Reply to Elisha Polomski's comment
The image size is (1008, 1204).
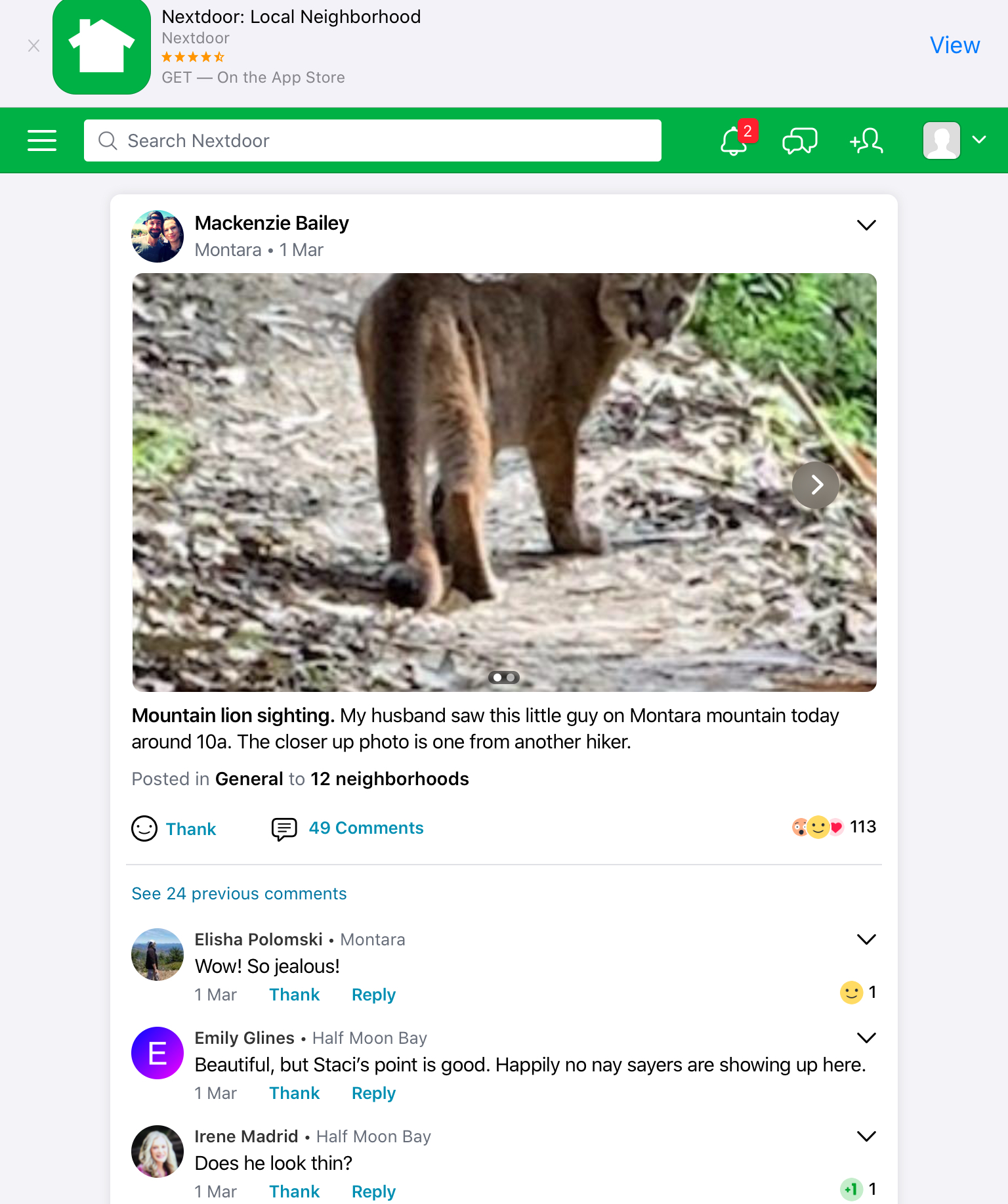coord(373,995)
